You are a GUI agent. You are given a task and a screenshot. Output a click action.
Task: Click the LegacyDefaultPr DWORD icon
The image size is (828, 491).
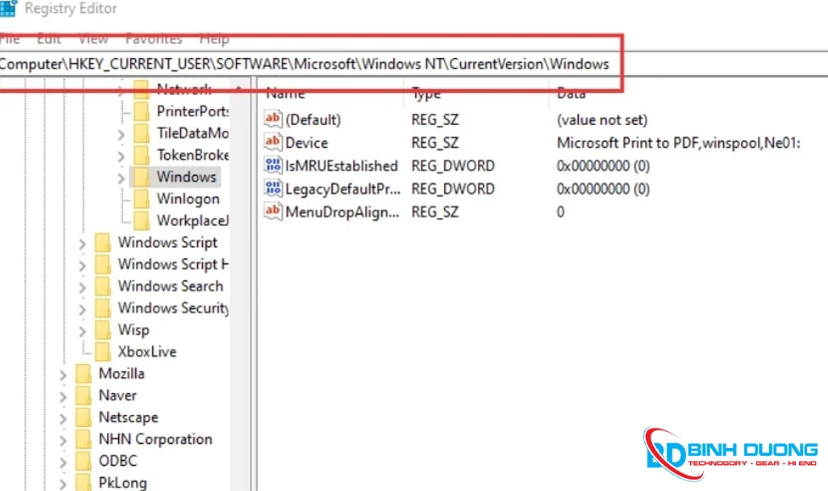click(273, 188)
